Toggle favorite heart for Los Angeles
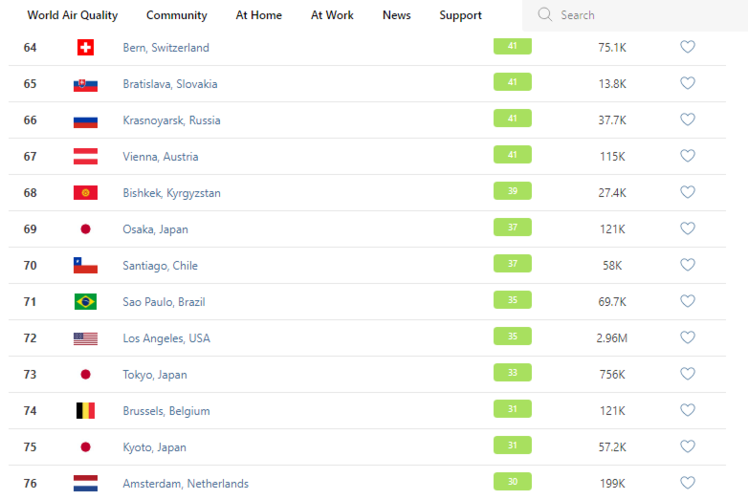748x500 pixels. pos(687,338)
